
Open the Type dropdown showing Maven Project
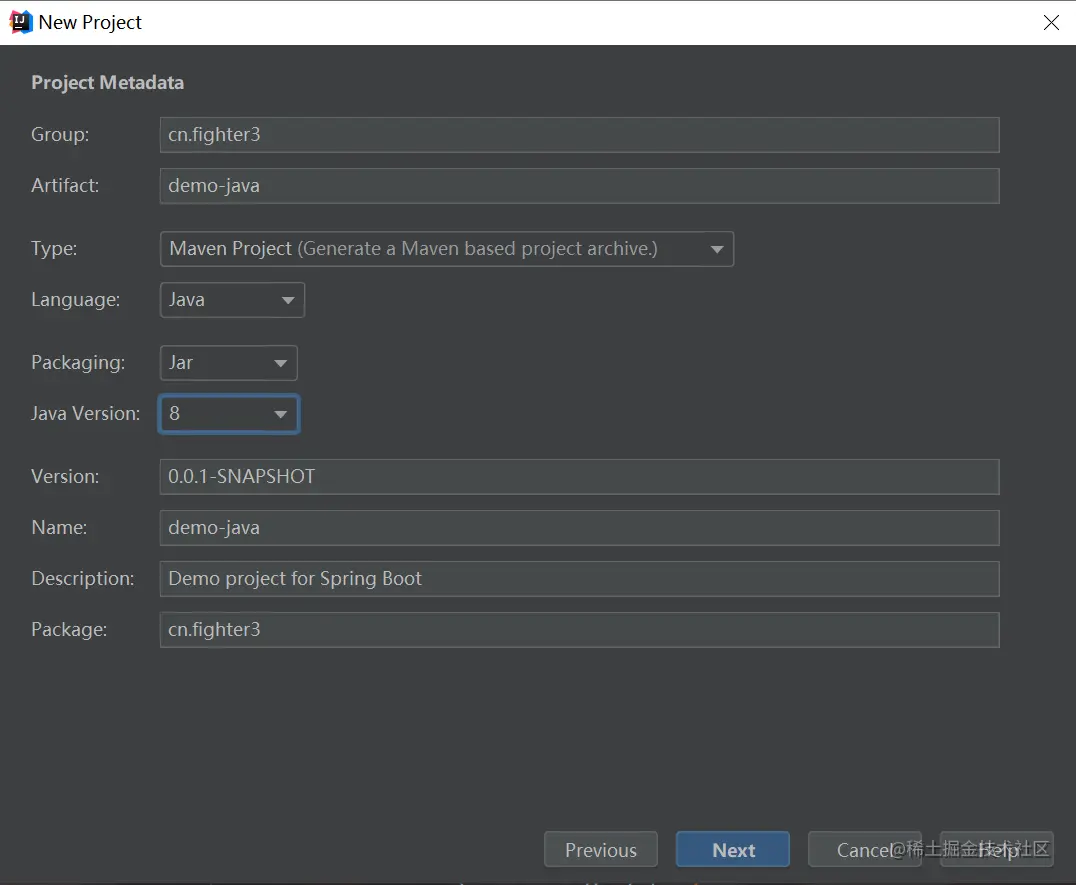pyautogui.click(x=447, y=249)
